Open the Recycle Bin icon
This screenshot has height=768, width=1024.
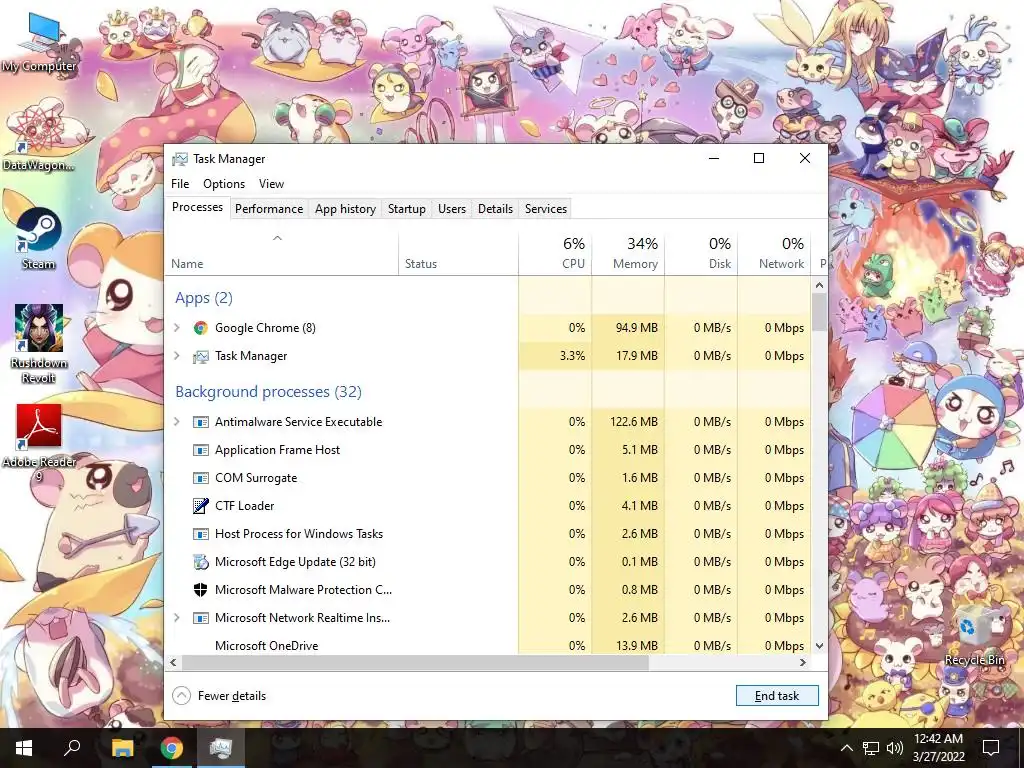[x=974, y=635]
